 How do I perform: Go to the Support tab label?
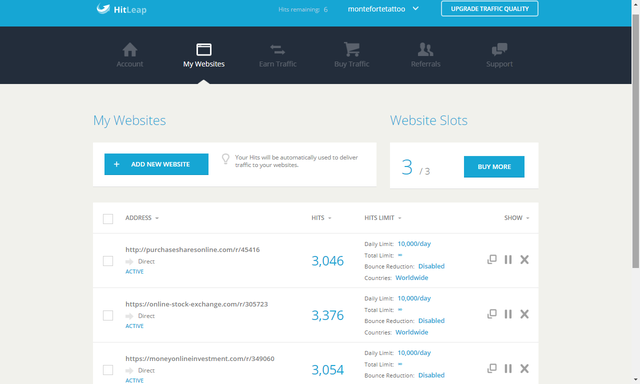click(x=499, y=64)
